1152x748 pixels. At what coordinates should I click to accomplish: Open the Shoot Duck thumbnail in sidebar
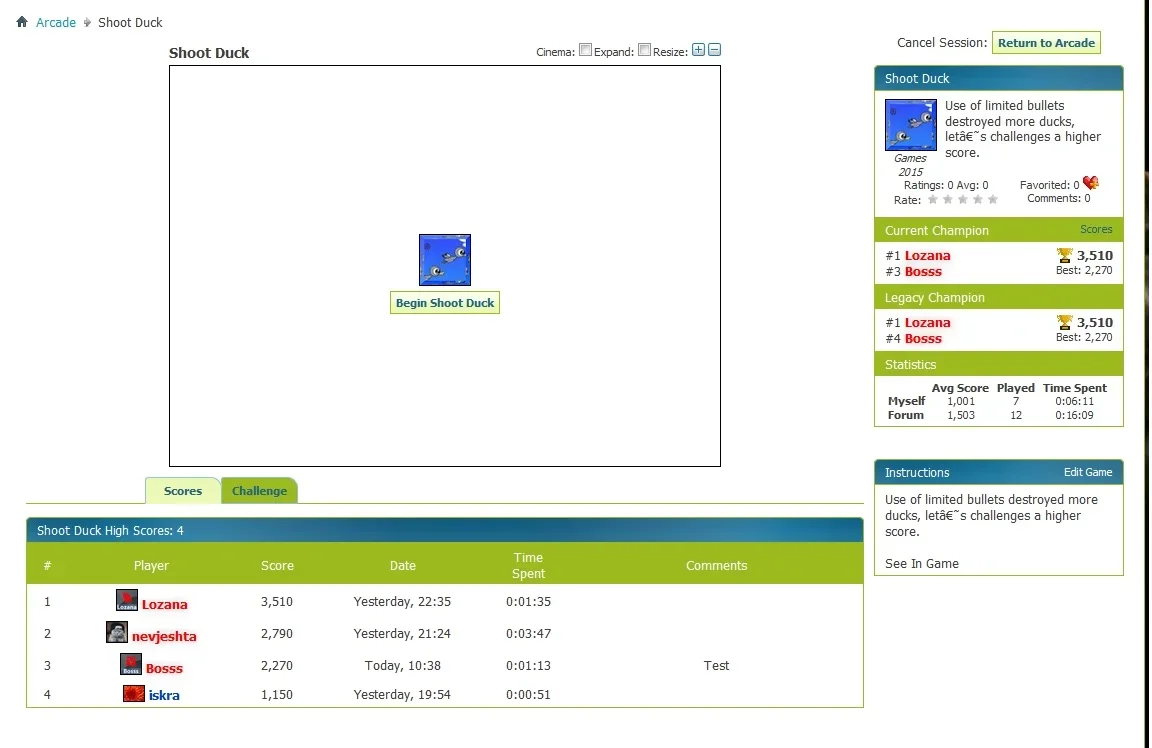click(x=910, y=125)
